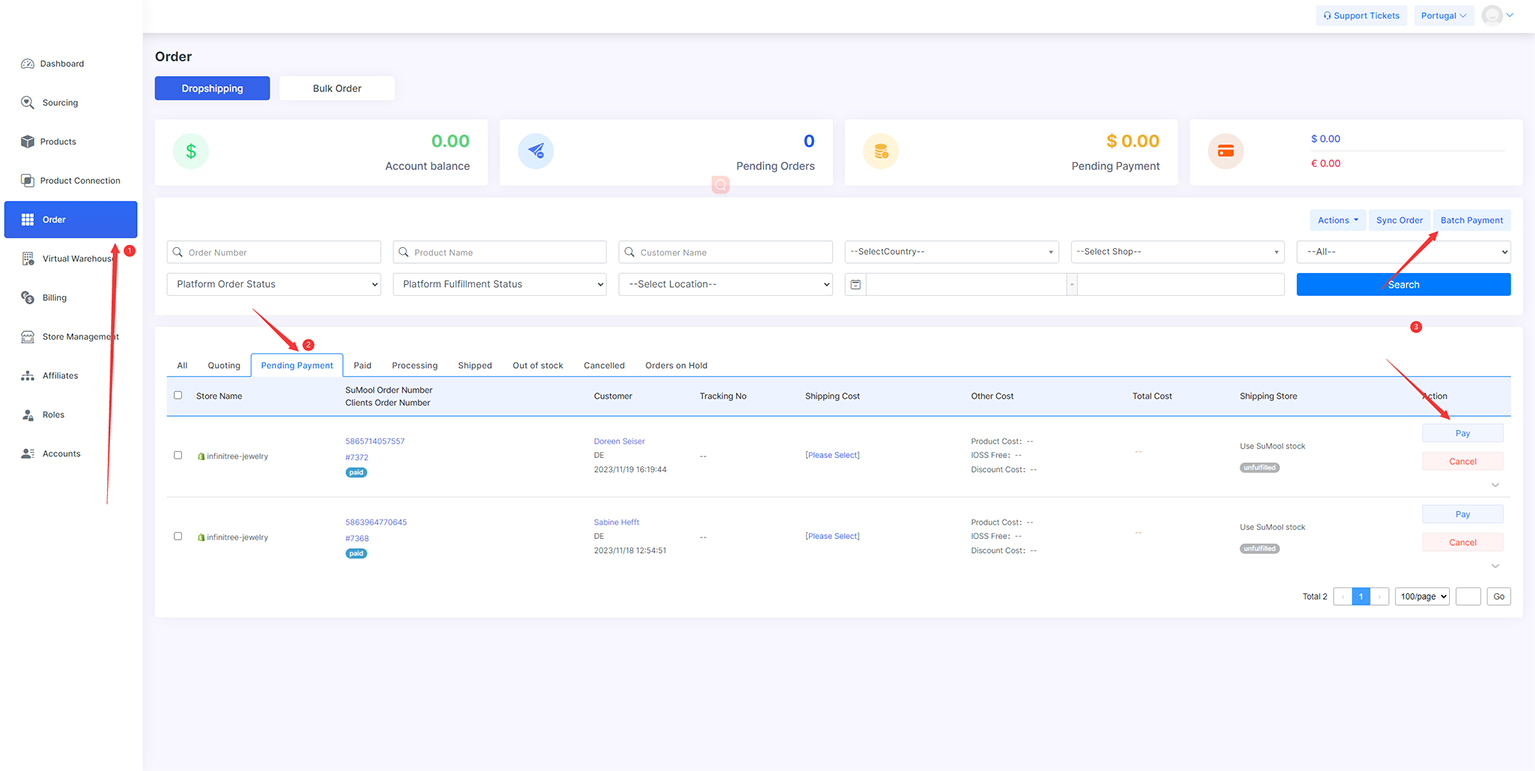Click the Sourcing magnifier icon
Image resolution: width=1535 pixels, height=771 pixels.
point(28,103)
